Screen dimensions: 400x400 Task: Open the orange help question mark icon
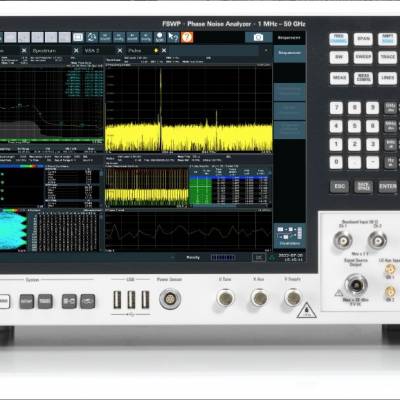pyautogui.click(x=187, y=37)
